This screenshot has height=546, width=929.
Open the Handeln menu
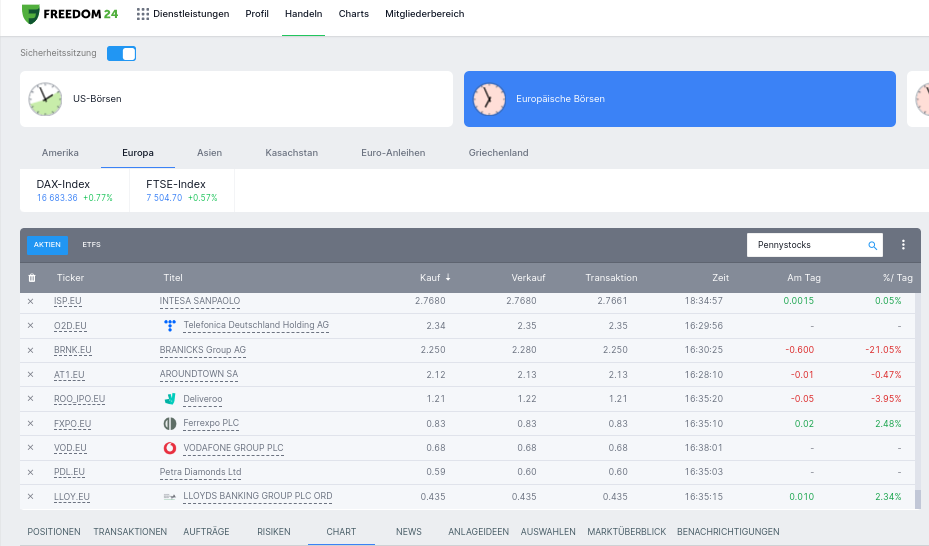tap(303, 14)
